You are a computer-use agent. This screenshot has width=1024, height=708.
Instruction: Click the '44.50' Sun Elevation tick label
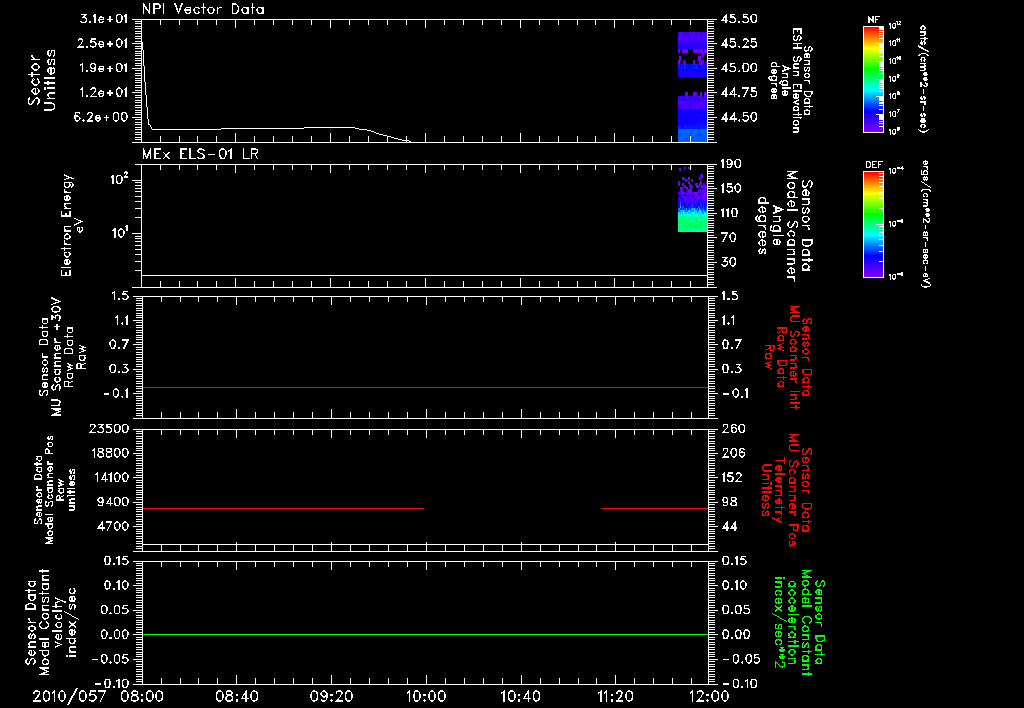click(x=739, y=118)
